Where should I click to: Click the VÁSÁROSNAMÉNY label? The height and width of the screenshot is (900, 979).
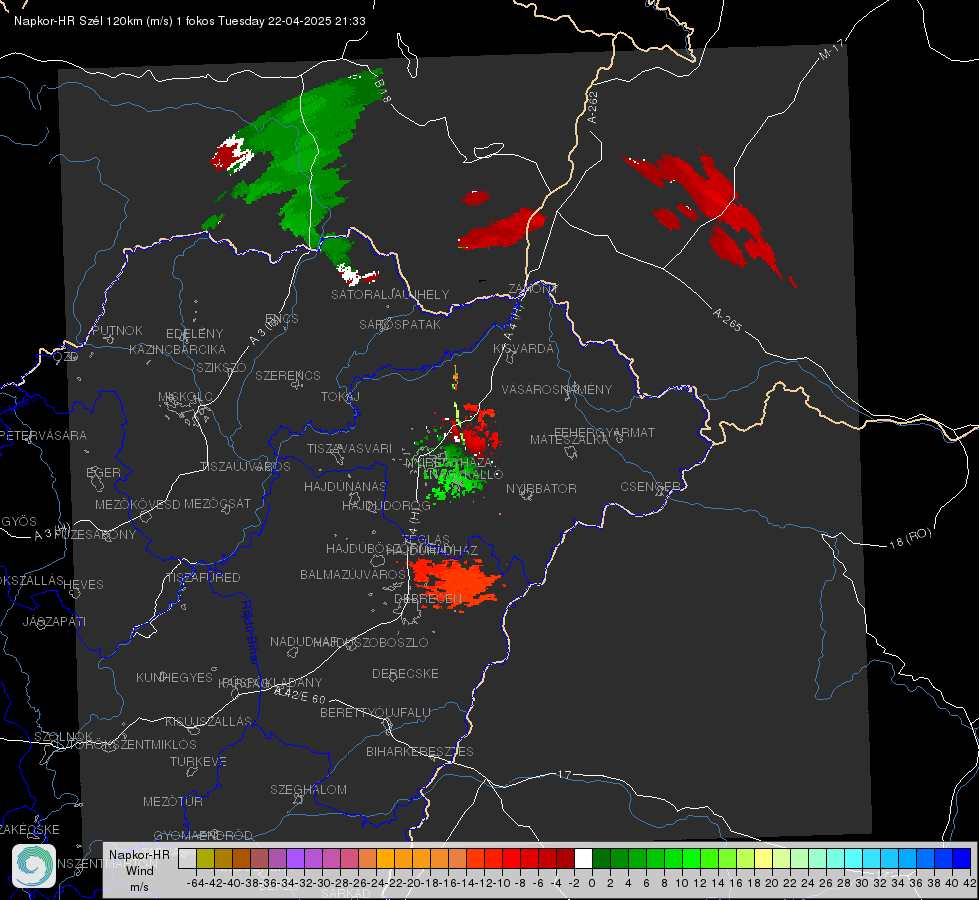coord(557,390)
